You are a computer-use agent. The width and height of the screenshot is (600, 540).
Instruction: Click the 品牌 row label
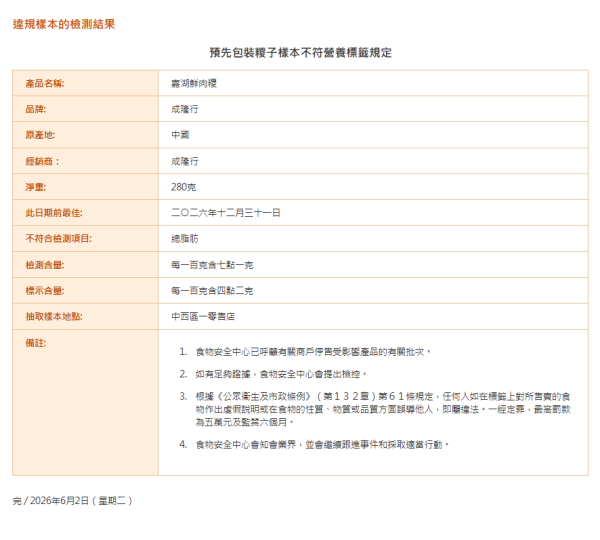click(36, 109)
